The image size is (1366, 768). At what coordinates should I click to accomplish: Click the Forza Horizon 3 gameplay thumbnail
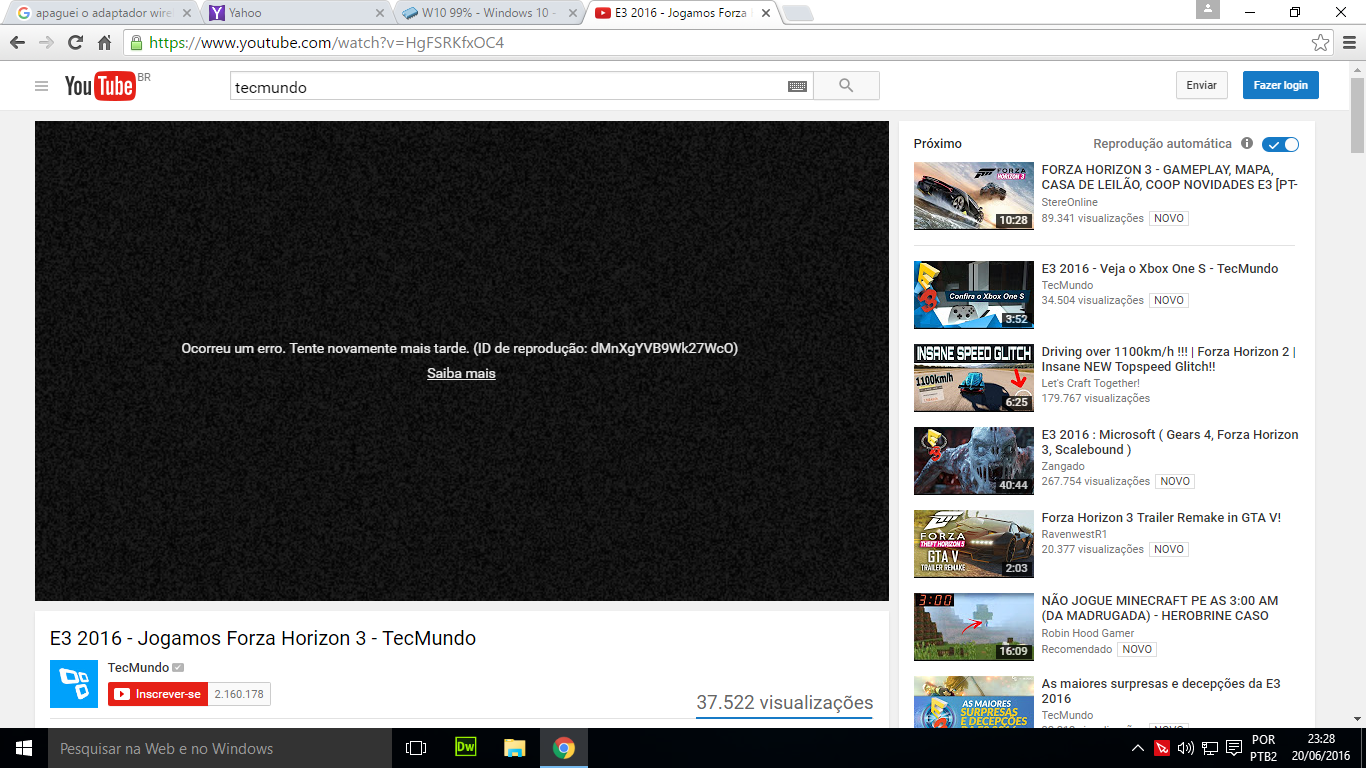pos(974,196)
